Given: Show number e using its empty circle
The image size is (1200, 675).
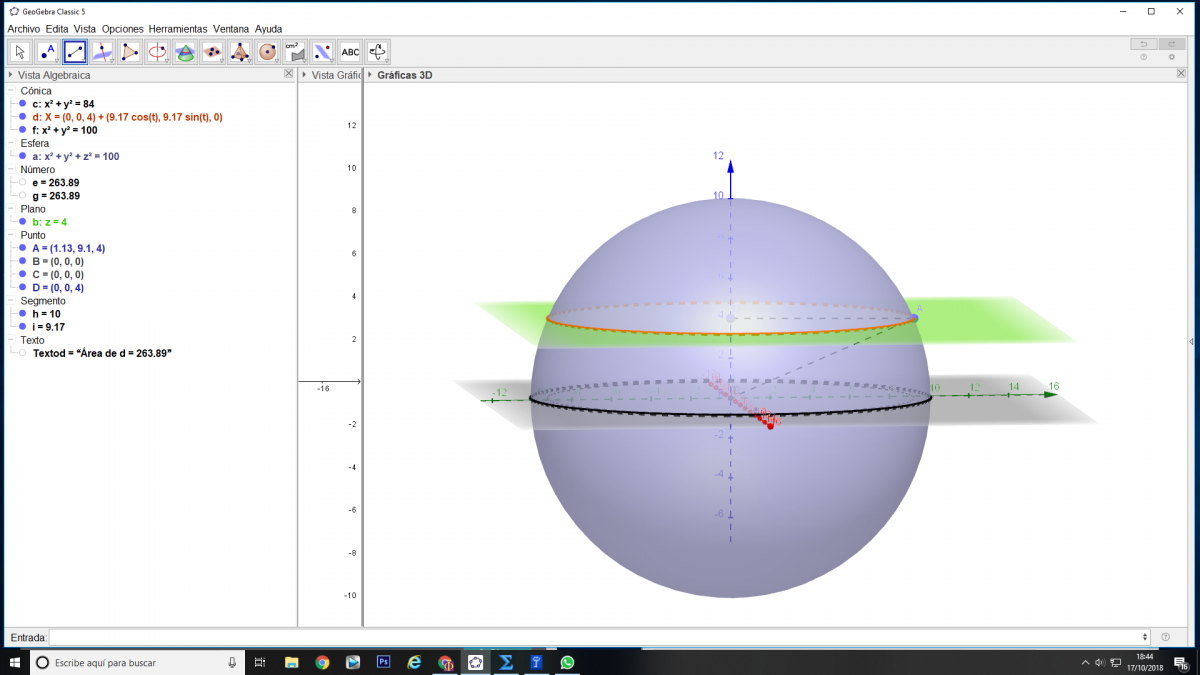Looking at the screenshot, I should click(x=22, y=183).
